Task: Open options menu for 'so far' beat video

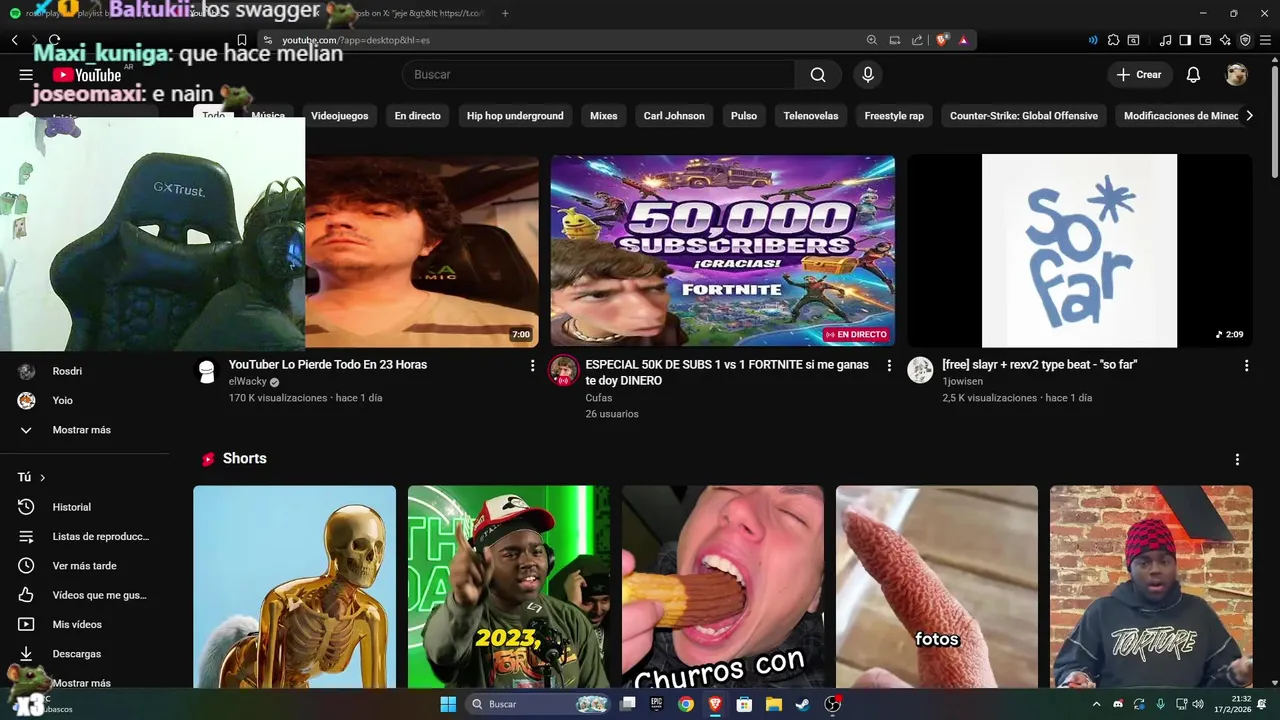Action: tap(1246, 366)
